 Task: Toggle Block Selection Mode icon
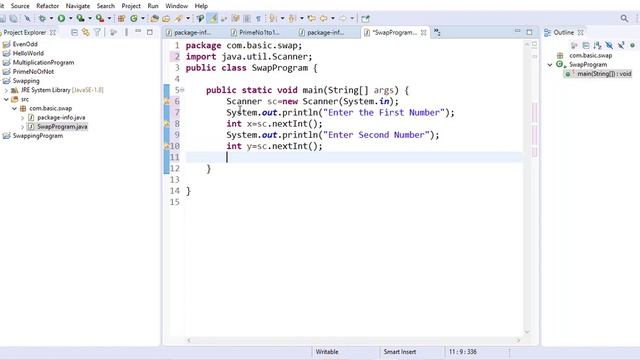pyautogui.click(x=247, y=18)
